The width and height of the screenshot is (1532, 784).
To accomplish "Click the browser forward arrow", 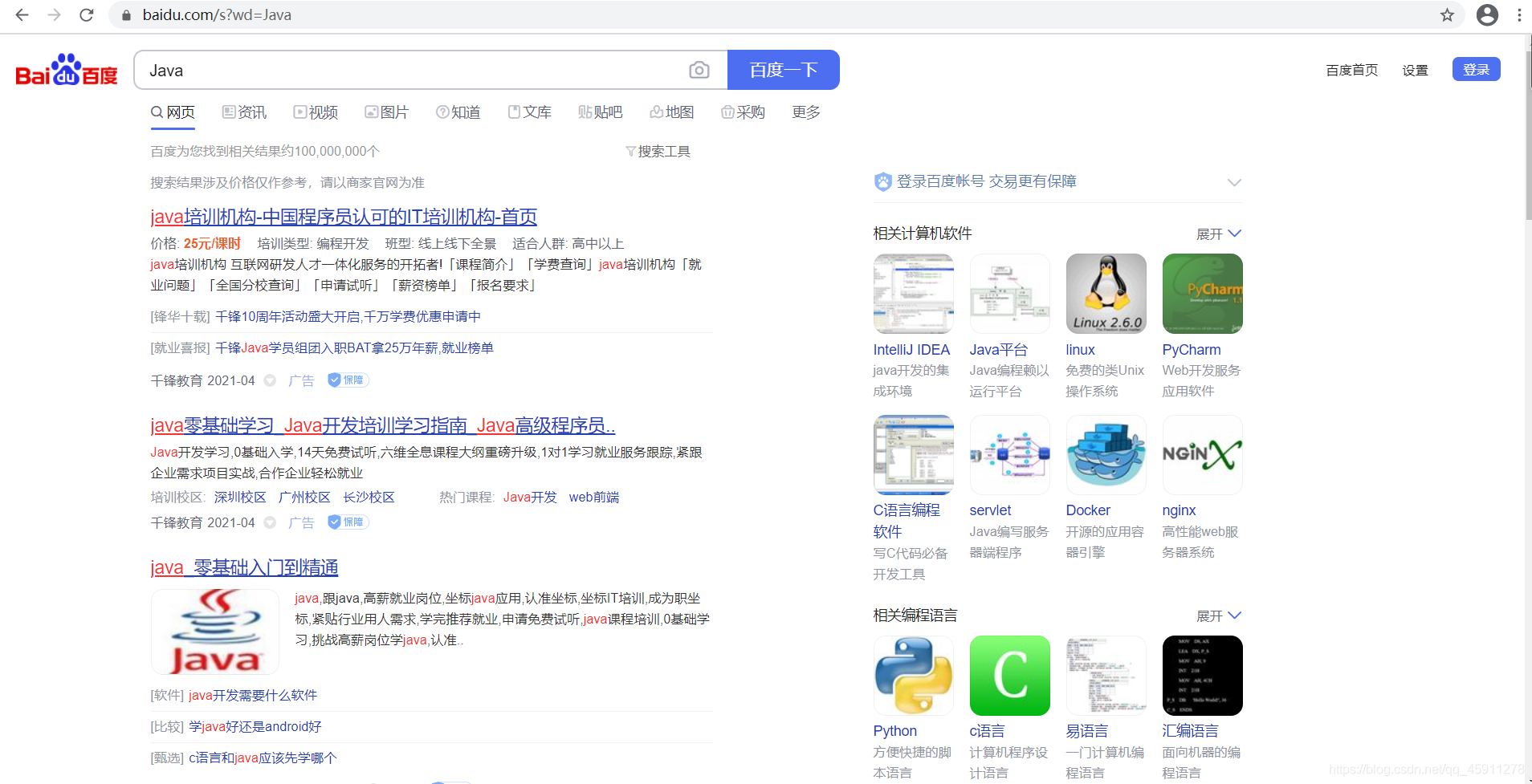I will pyautogui.click(x=55, y=15).
